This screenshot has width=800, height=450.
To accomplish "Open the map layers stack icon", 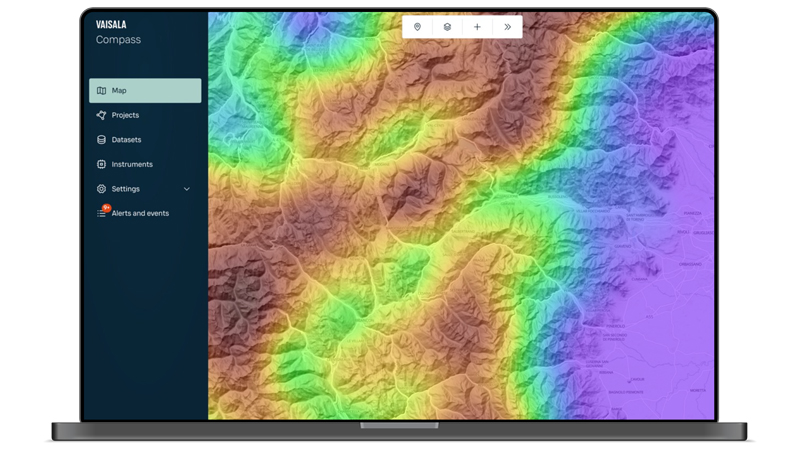I will coord(447,27).
